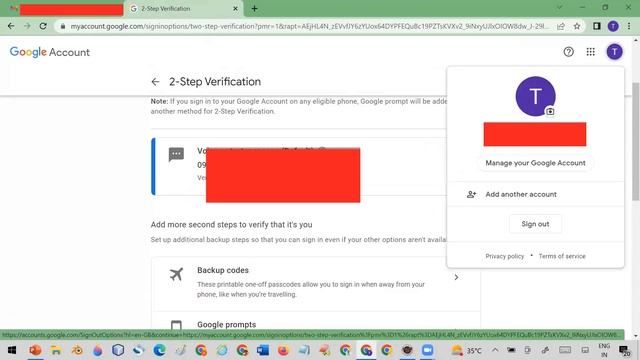Image resolution: width=640 pixels, height=360 pixels.
Task: Click the ENG IN language indicator
Action: [604, 350]
